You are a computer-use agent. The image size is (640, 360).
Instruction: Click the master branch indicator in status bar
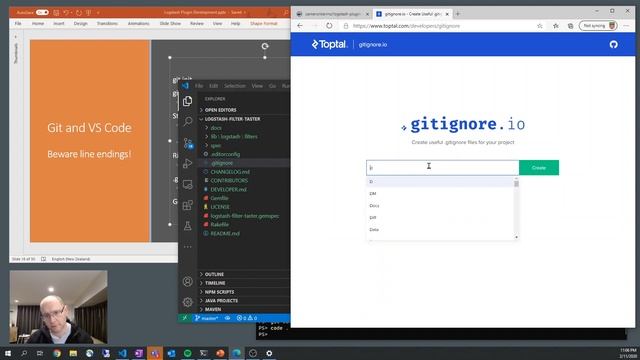[x=207, y=318]
